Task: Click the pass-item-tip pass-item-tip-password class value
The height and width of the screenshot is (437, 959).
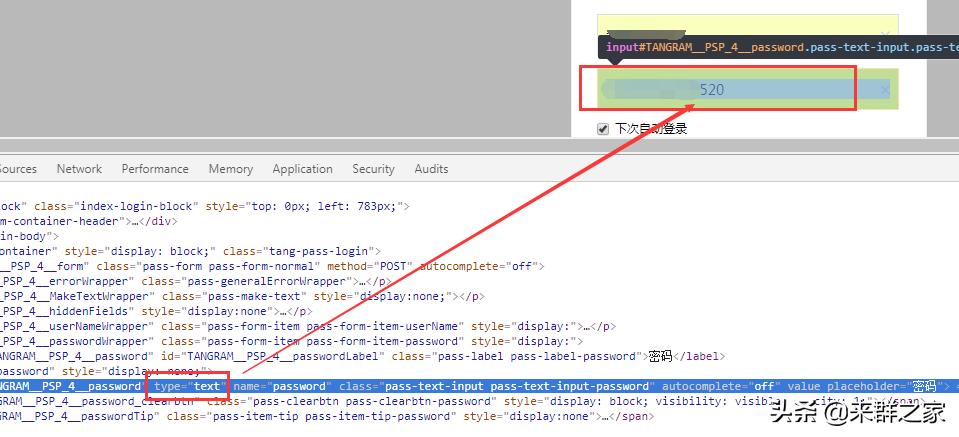Action: click(312, 416)
